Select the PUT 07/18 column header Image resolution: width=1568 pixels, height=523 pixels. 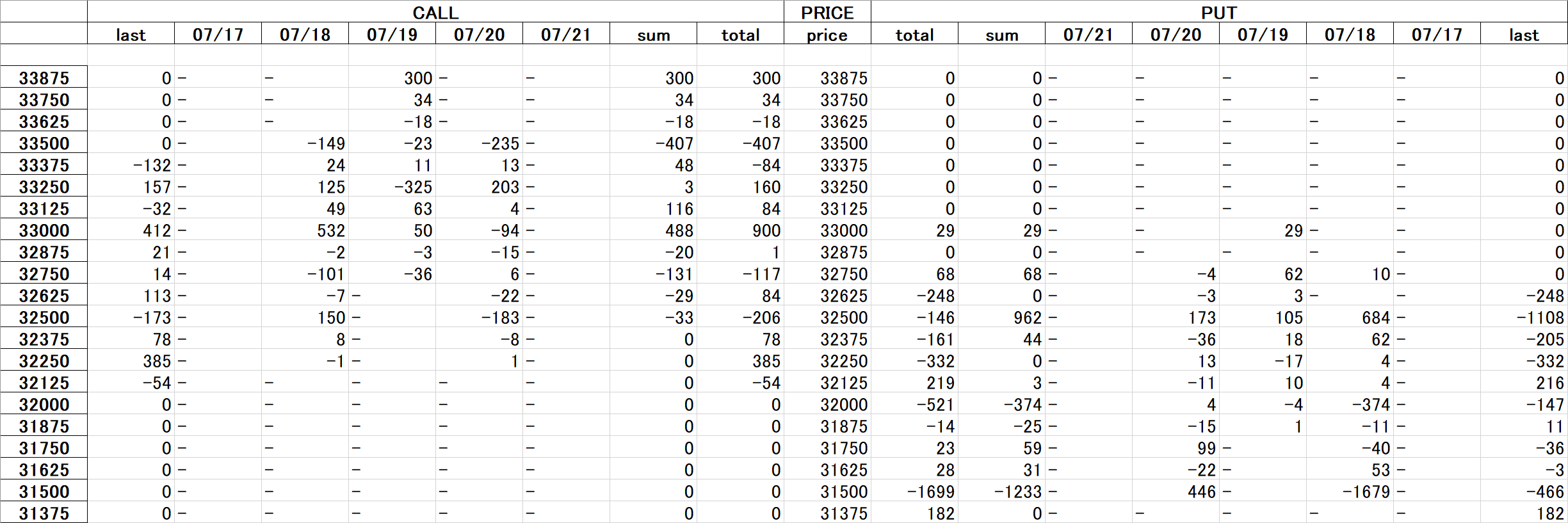tap(1350, 34)
